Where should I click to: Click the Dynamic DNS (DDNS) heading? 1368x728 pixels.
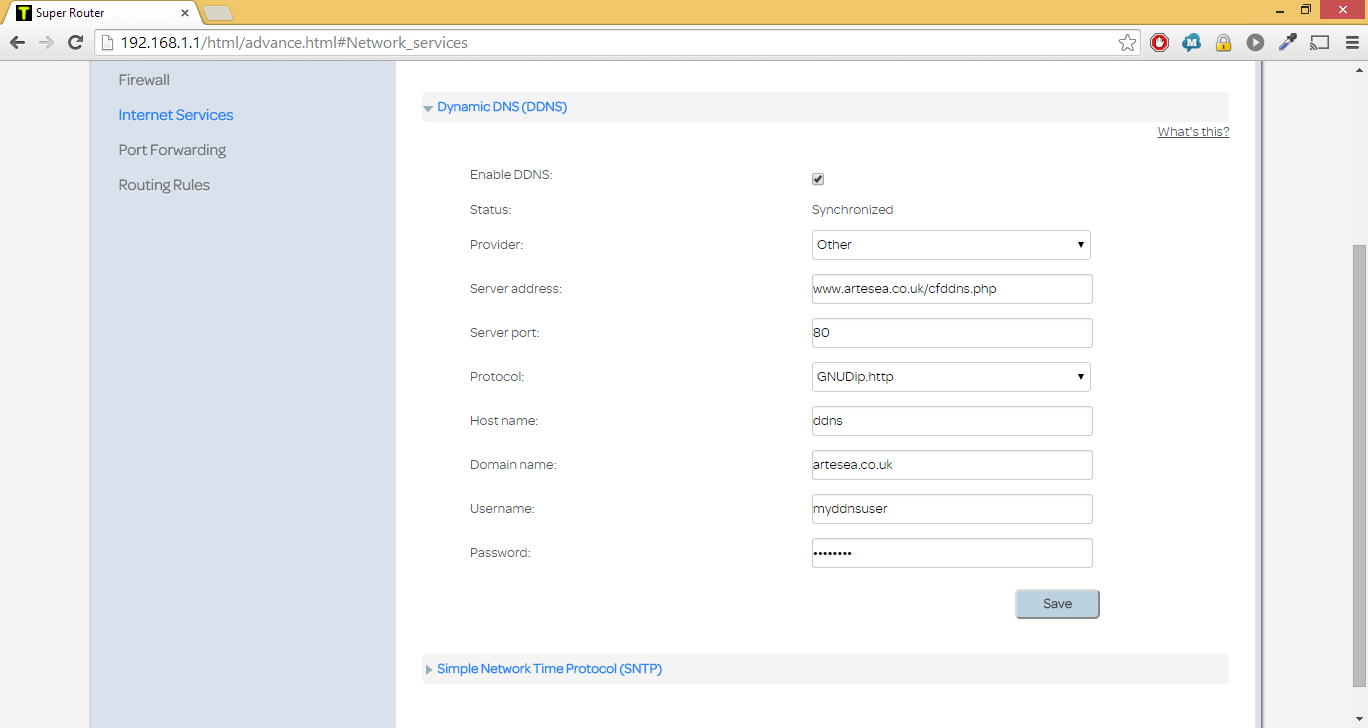click(x=502, y=107)
